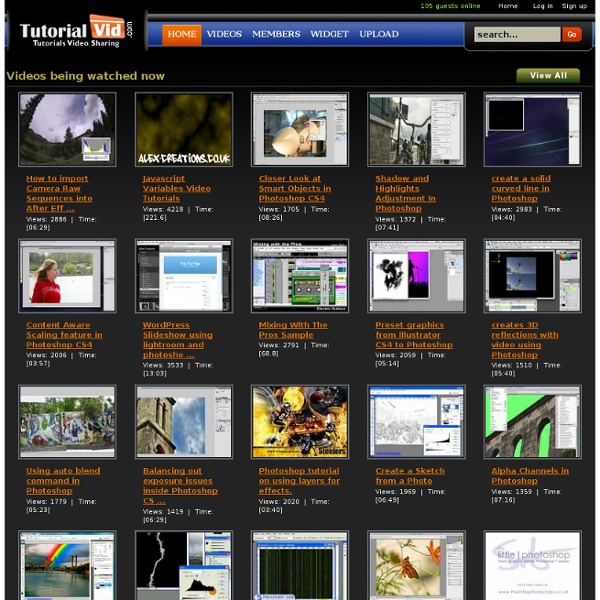Click 'create a solid curved line' link

(521, 188)
